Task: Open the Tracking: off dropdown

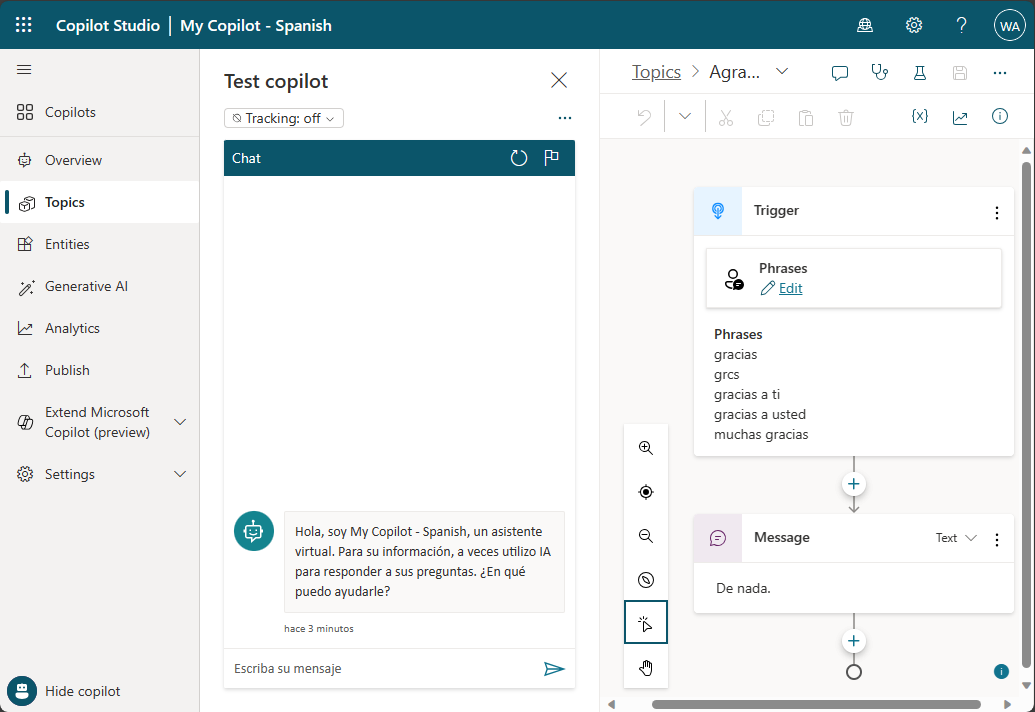Action: click(x=284, y=118)
